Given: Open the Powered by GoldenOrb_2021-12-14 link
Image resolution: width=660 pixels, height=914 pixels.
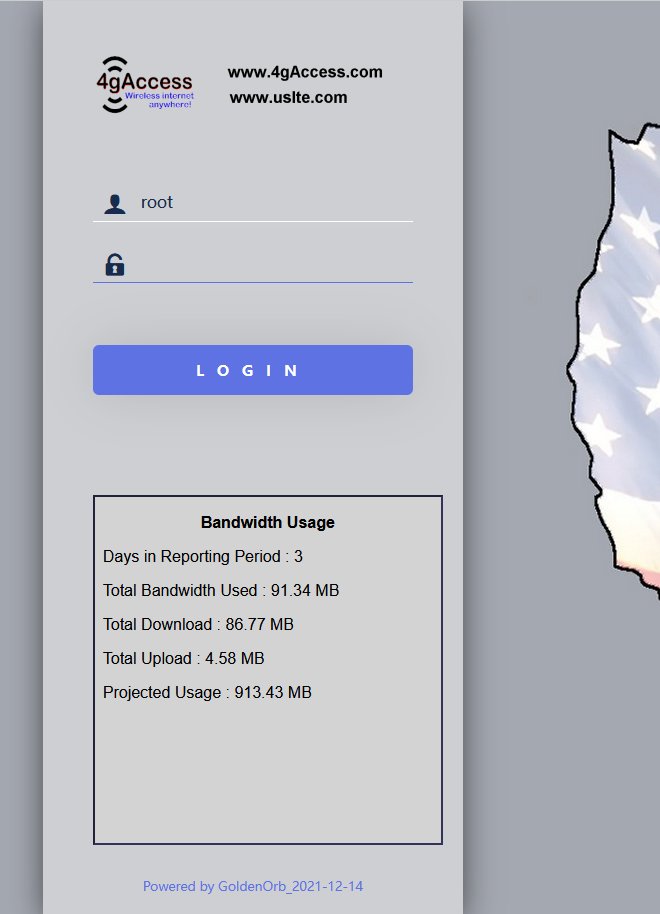Looking at the screenshot, I should point(253,887).
